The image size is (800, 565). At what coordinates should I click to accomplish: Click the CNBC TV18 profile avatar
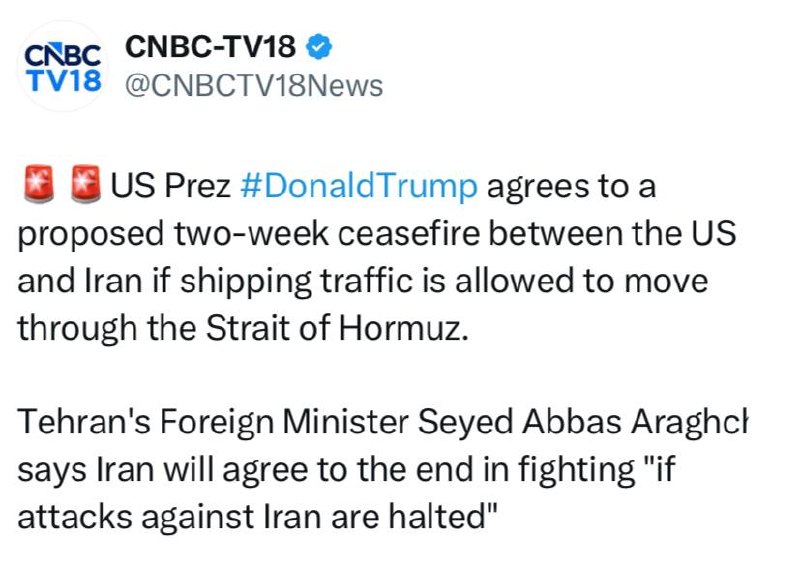tap(62, 65)
